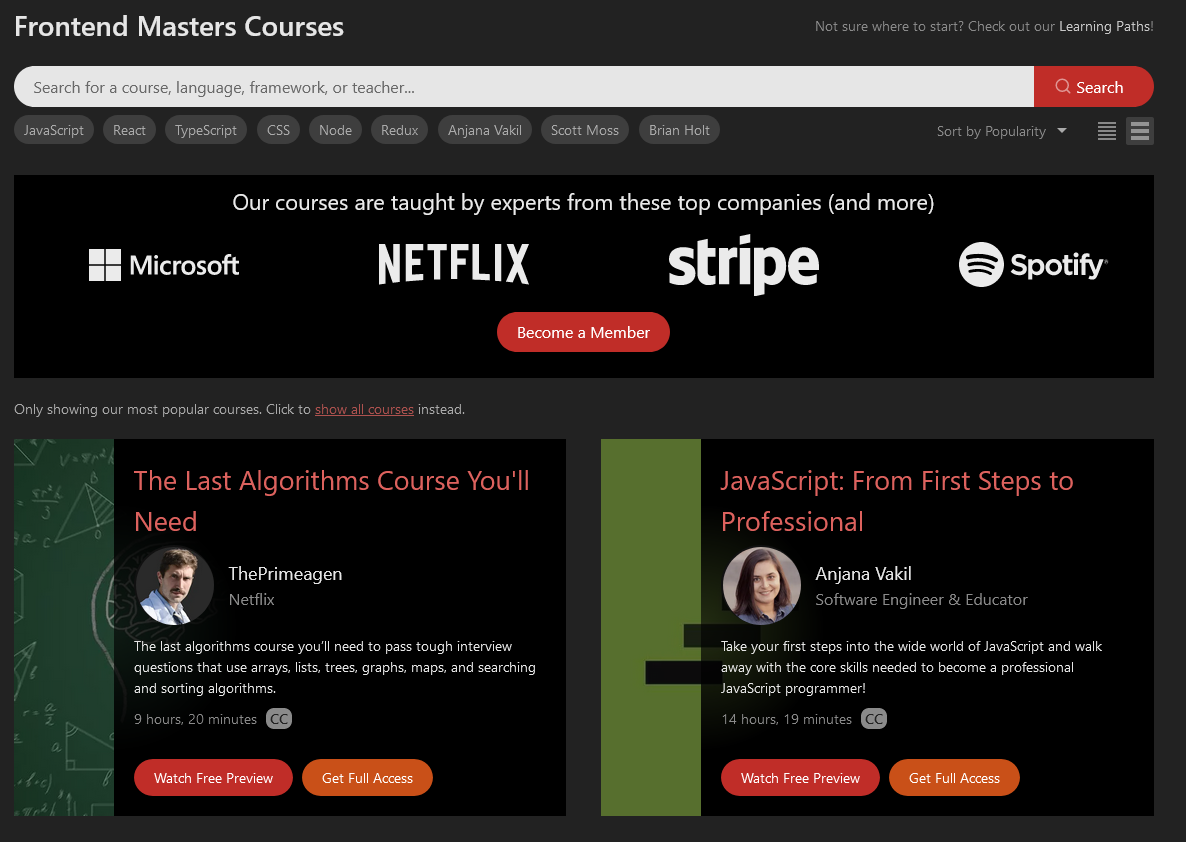
Task: Open JavaScript: From First Steps to Professional title
Action: 897,501
